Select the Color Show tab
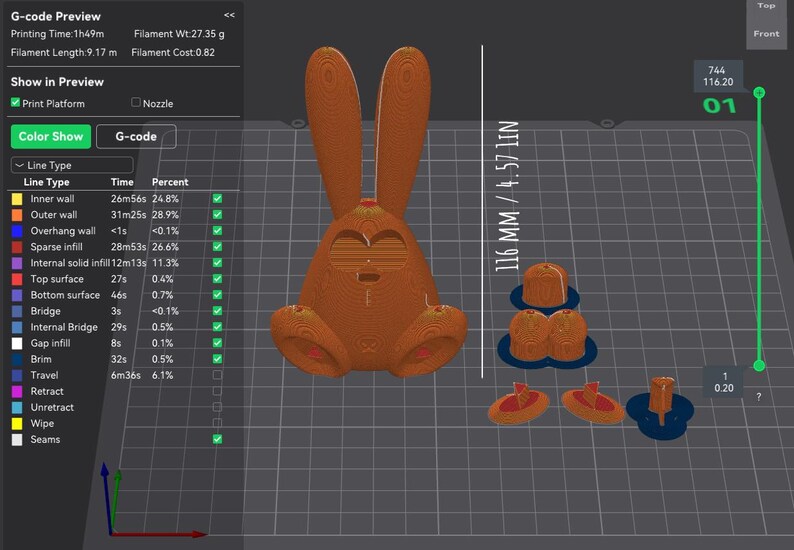794x550 pixels. tap(51, 137)
